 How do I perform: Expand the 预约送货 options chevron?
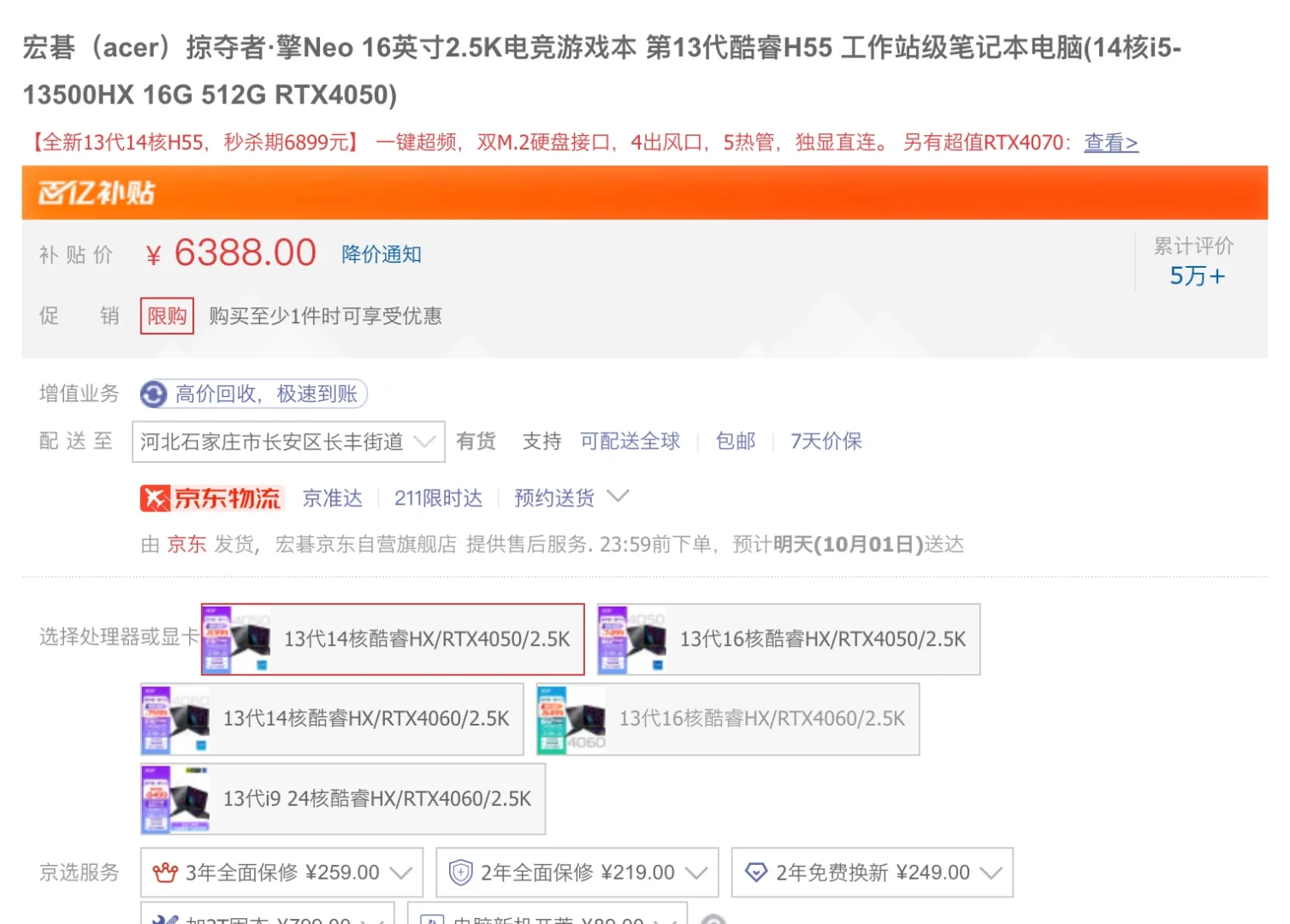(618, 496)
